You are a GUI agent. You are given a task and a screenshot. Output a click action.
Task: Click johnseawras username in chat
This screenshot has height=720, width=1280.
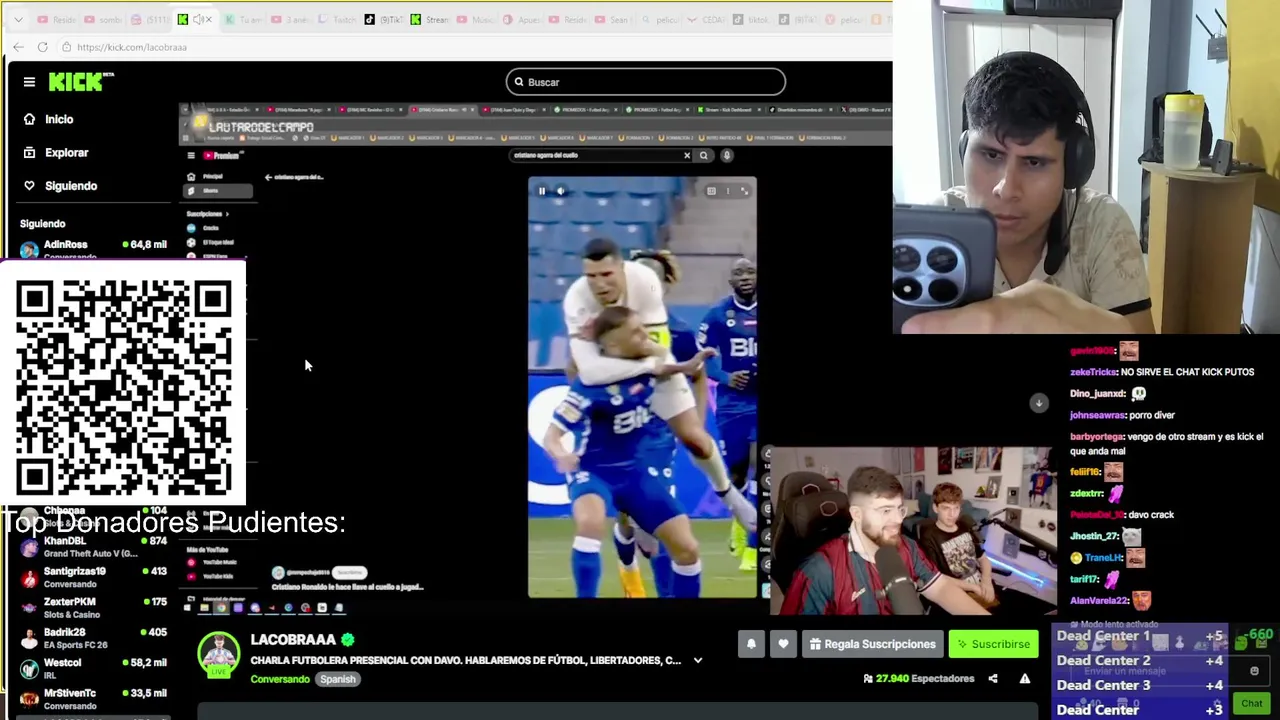tap(1097, 415)
